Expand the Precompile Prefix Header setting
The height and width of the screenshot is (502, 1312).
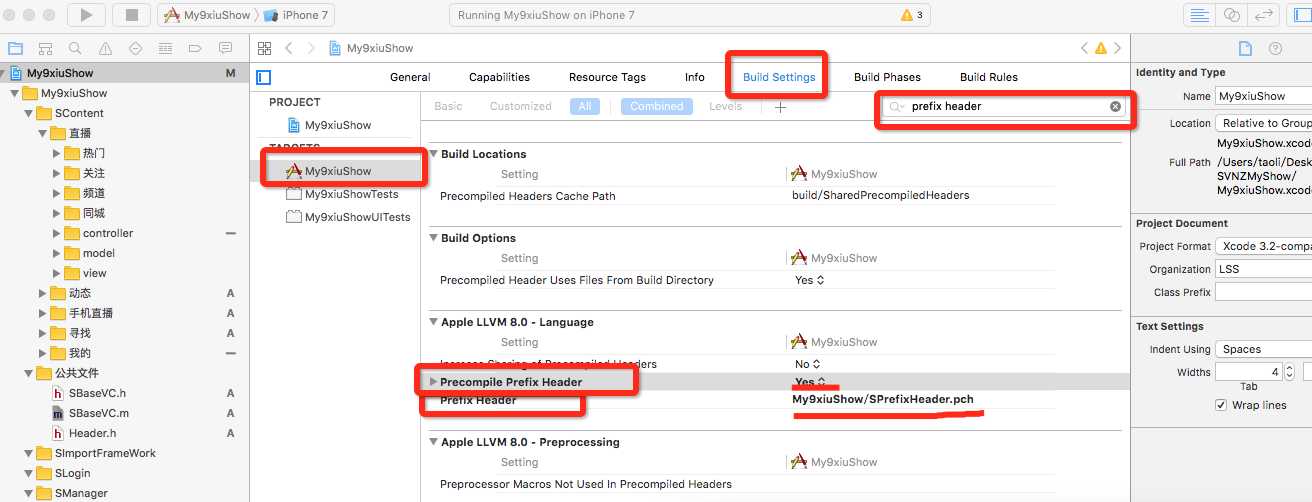click(x=433, y=382)
